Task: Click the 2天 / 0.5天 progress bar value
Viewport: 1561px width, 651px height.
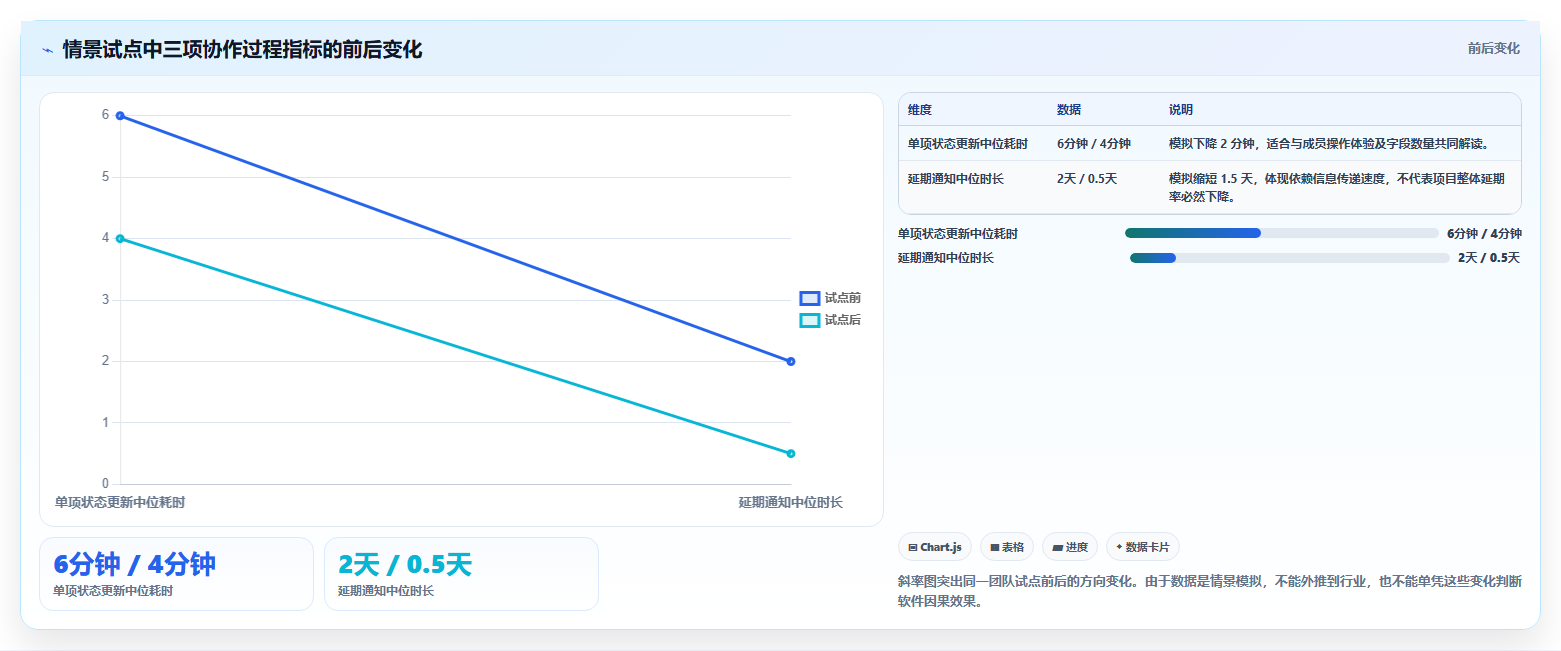Action: pyautogui.click(x=1489, y=258)
